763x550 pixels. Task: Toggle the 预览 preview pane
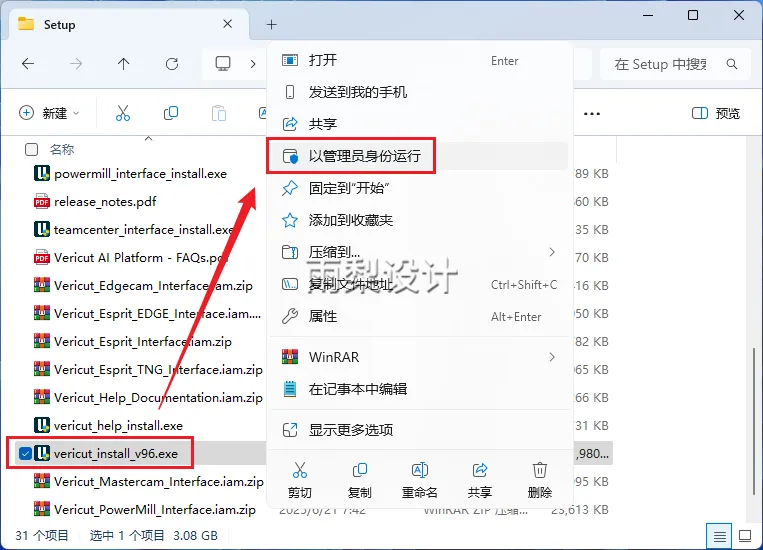pyautogui.click(x=716, y=113)
